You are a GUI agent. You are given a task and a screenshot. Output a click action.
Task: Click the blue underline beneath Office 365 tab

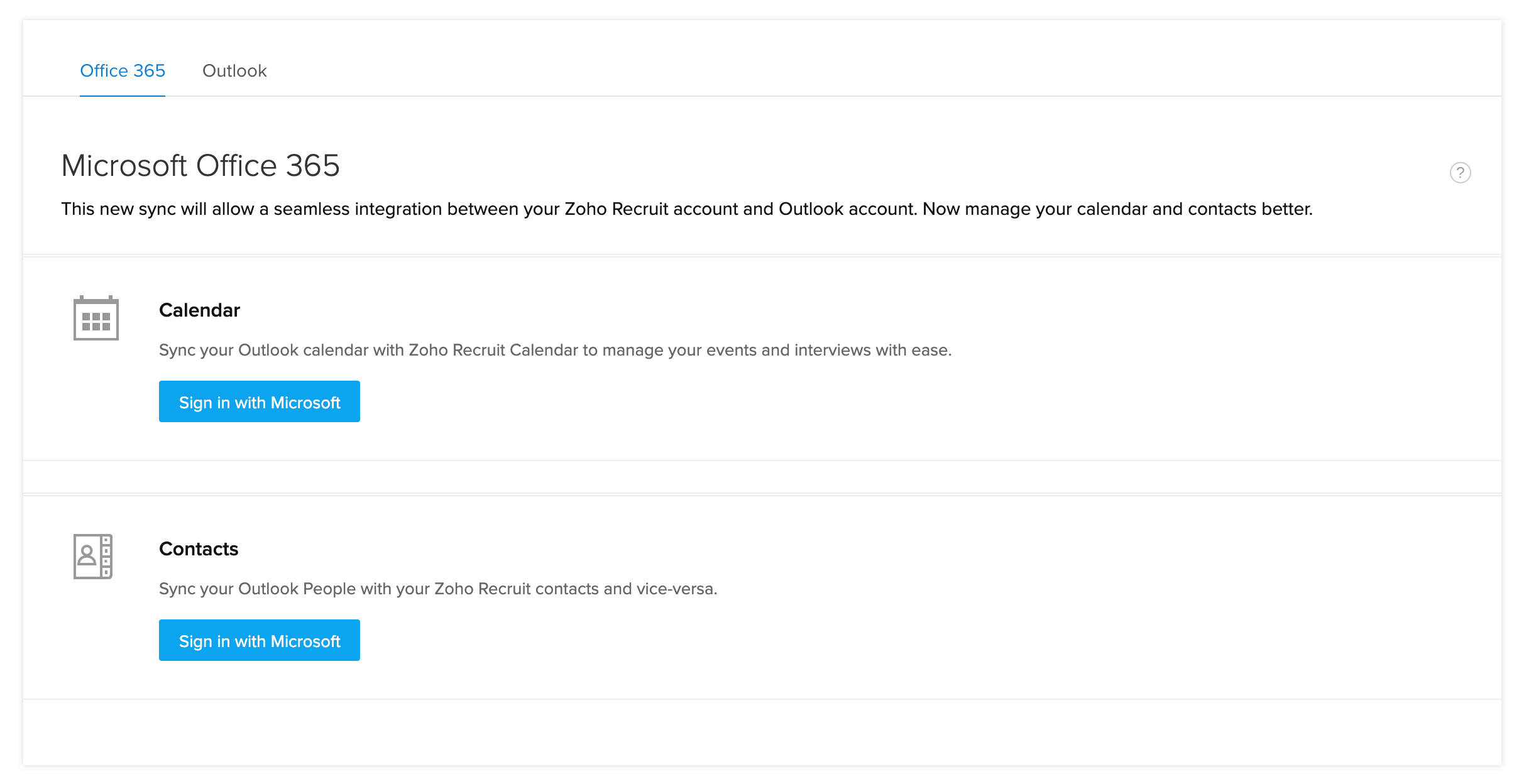click(123, 95)
